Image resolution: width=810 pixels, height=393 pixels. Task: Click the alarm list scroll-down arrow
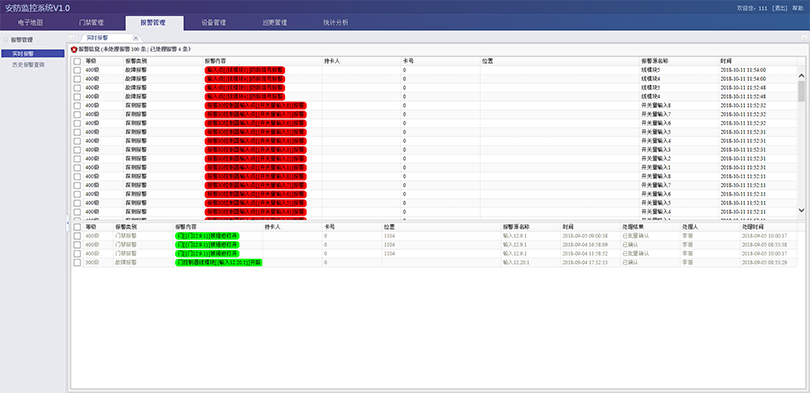click(x=801, y=210)
